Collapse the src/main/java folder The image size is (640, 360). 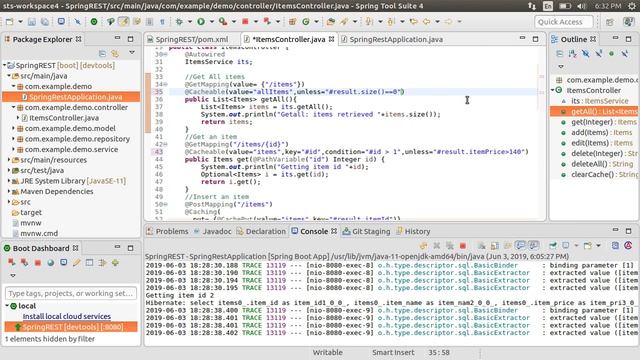9,76
